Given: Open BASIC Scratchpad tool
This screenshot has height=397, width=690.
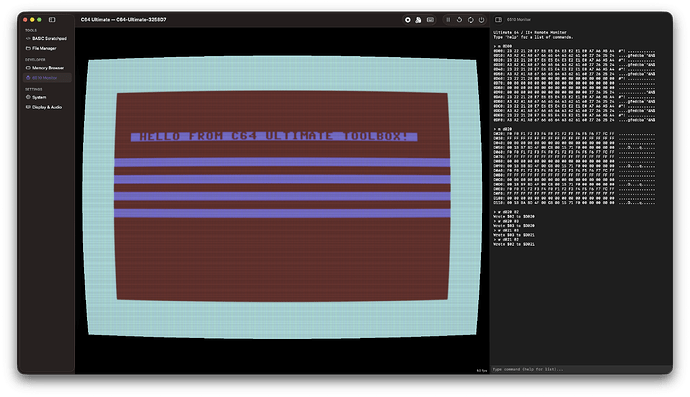Looking at the screenshot, I should 47,38.
